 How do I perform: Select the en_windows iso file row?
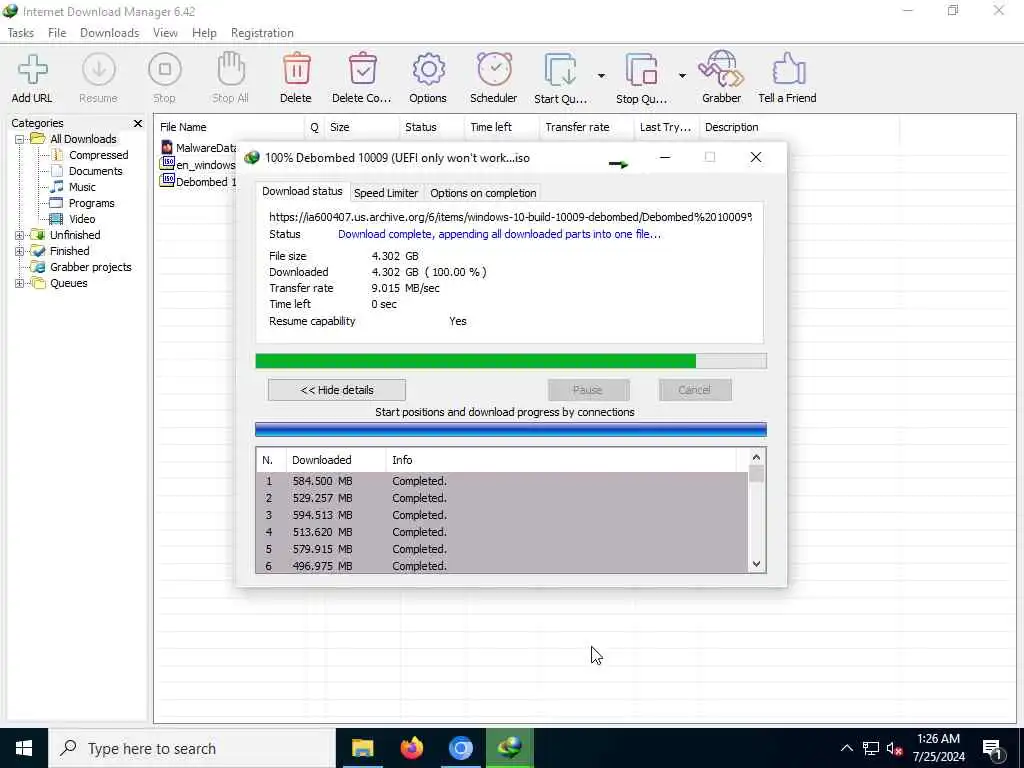[x=199, y=165]
